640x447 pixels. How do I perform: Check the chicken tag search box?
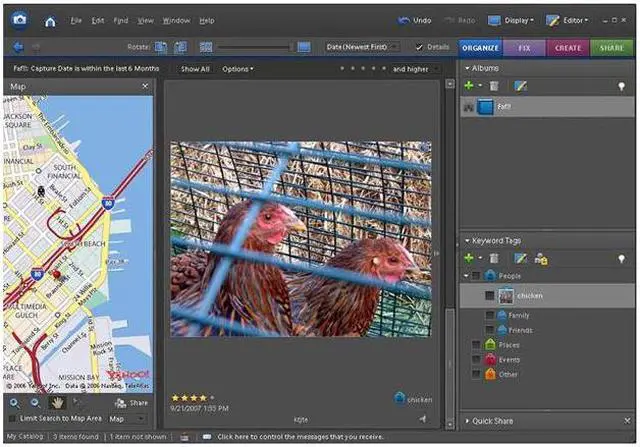coord(489,296)
